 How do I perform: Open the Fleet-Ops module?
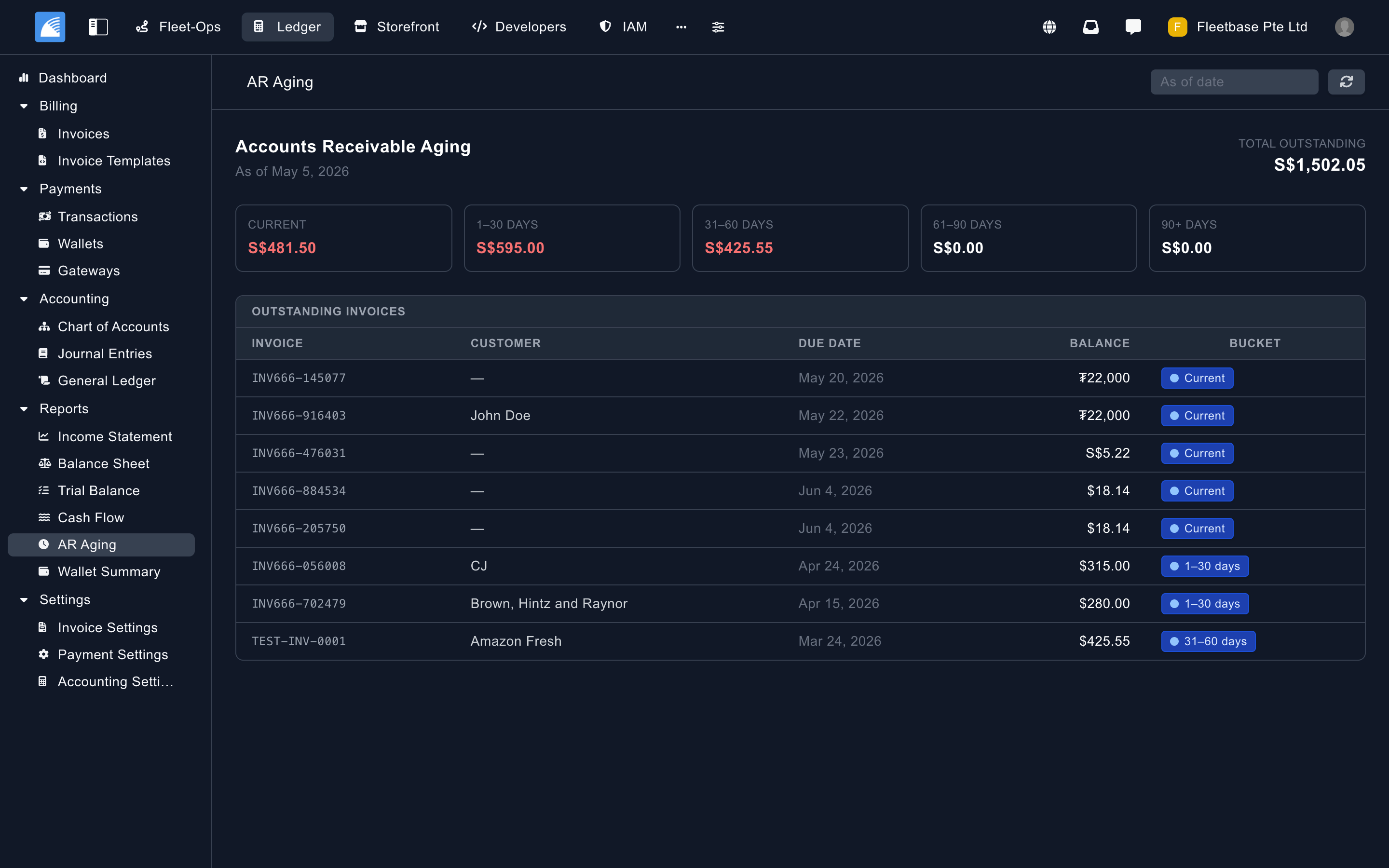tap(178, 27)
